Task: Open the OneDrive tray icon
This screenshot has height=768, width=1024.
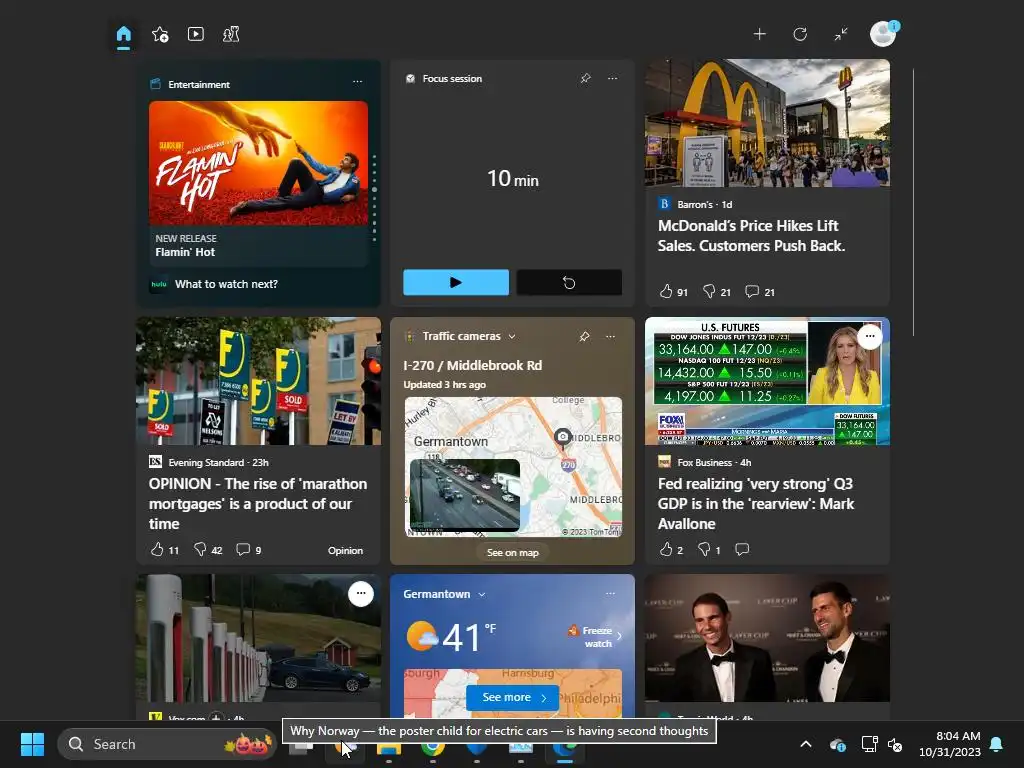Action: (x=837, y=744)
